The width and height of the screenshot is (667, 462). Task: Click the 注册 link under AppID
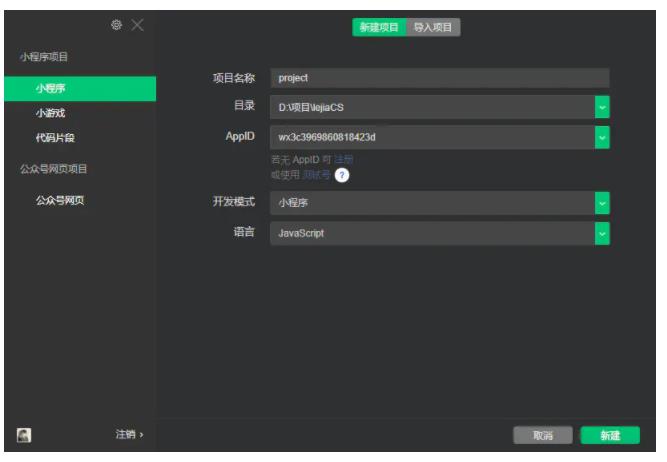343,159
